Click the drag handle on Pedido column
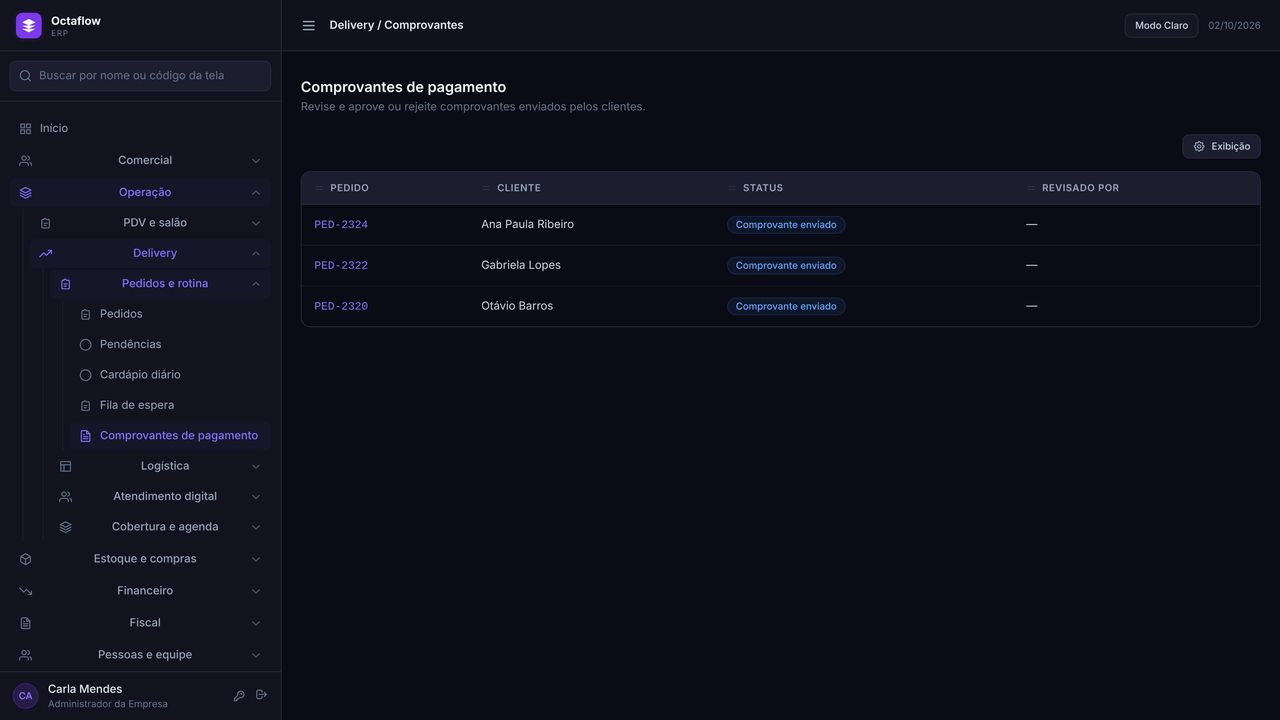The height and width of the screenshot is (720, 1280). [x=320, y=188]
